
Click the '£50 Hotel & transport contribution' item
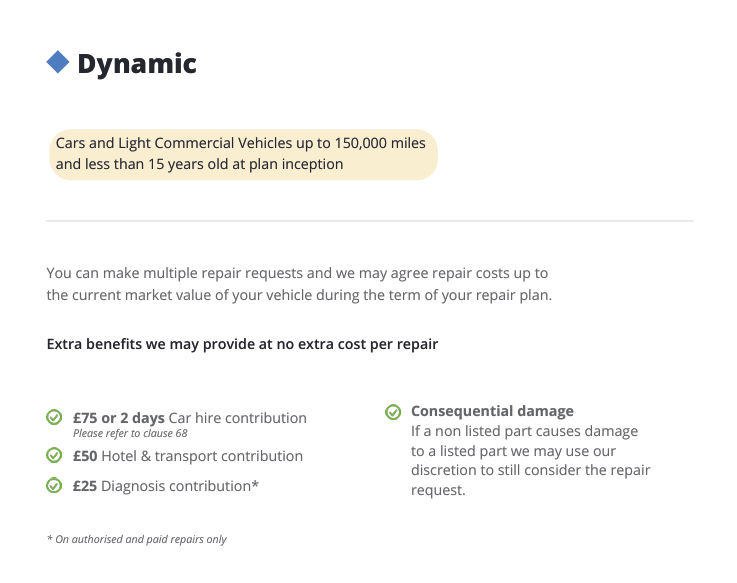pyautogui.click(x=188, y=456)
